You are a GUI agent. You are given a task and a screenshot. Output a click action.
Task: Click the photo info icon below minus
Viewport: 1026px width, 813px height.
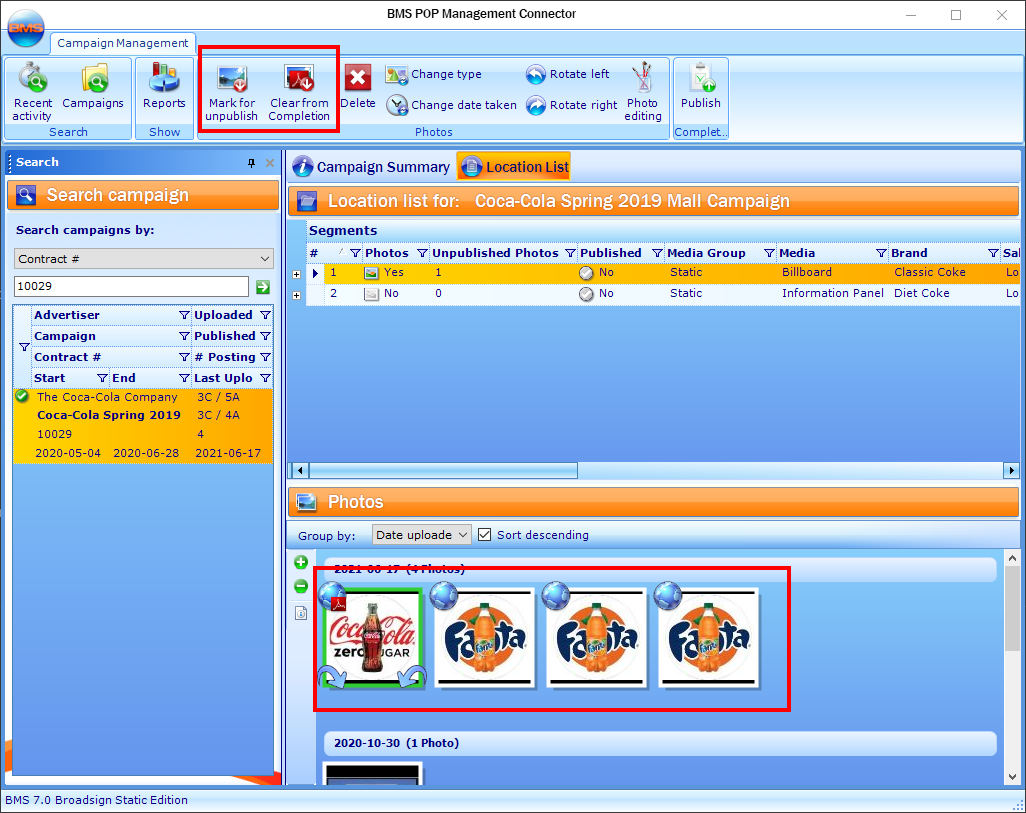click(x=301, y=613)
